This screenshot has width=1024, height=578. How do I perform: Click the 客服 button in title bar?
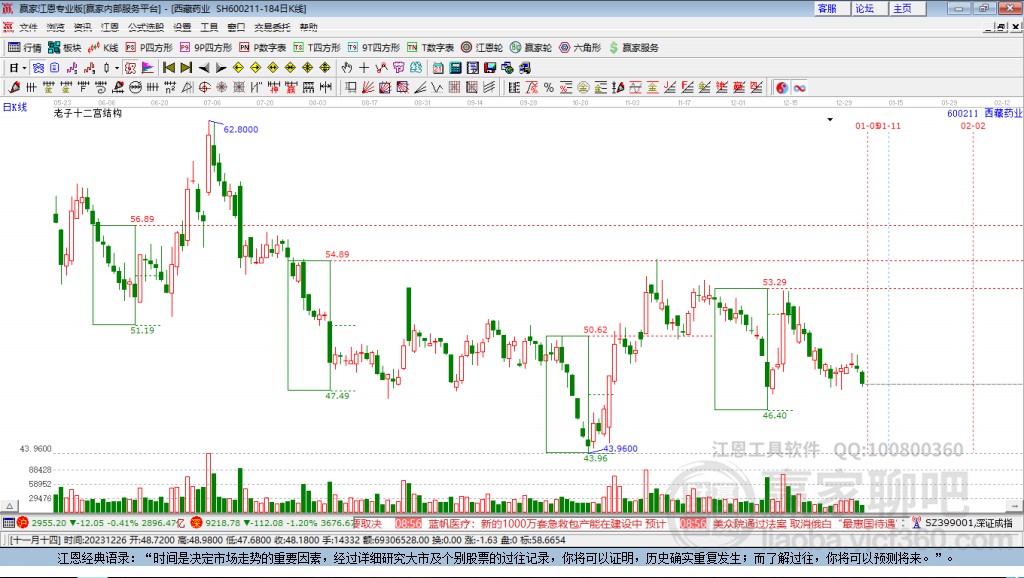coord(831,8)
